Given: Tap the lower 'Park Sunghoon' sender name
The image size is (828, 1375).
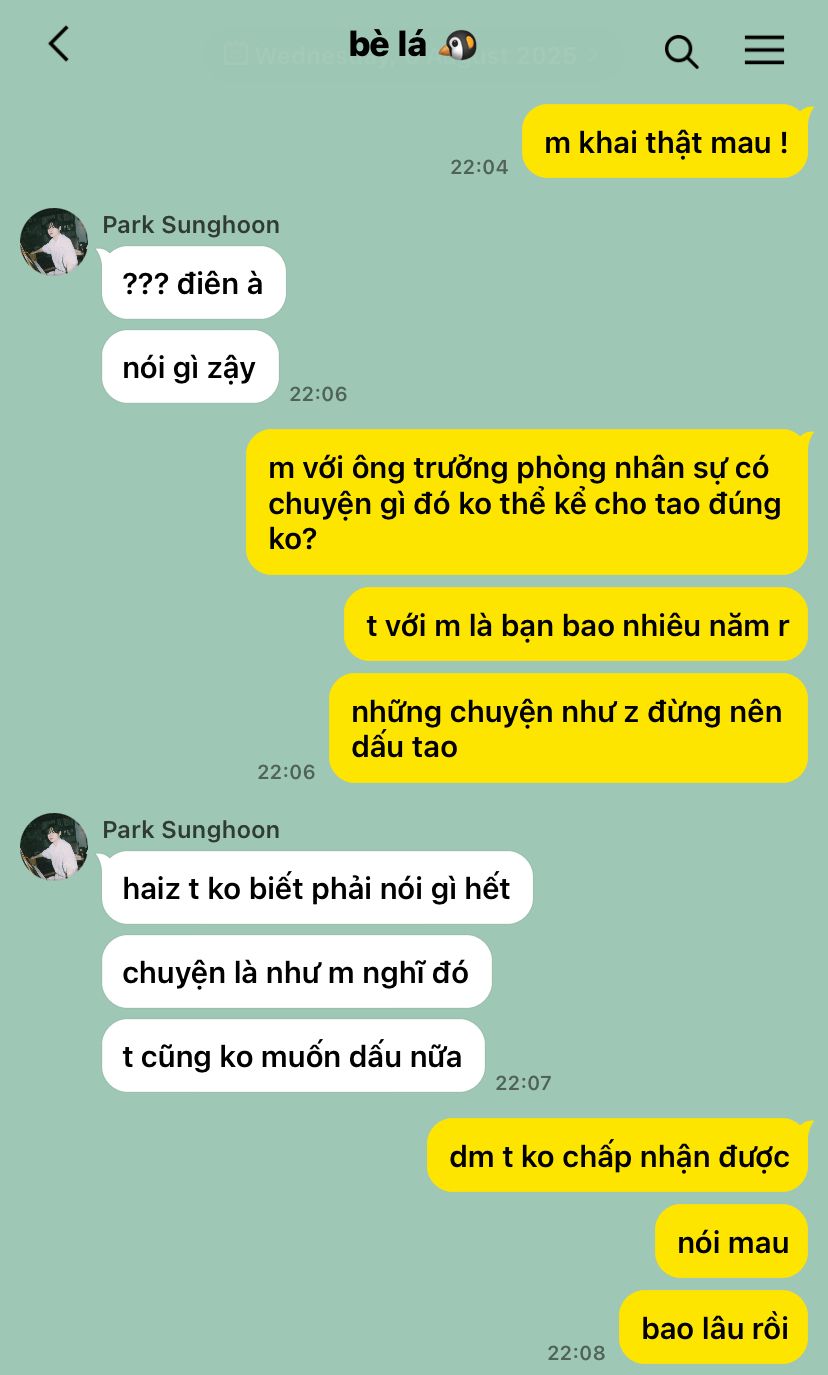Looking at the screenshot, I should 191,830.
